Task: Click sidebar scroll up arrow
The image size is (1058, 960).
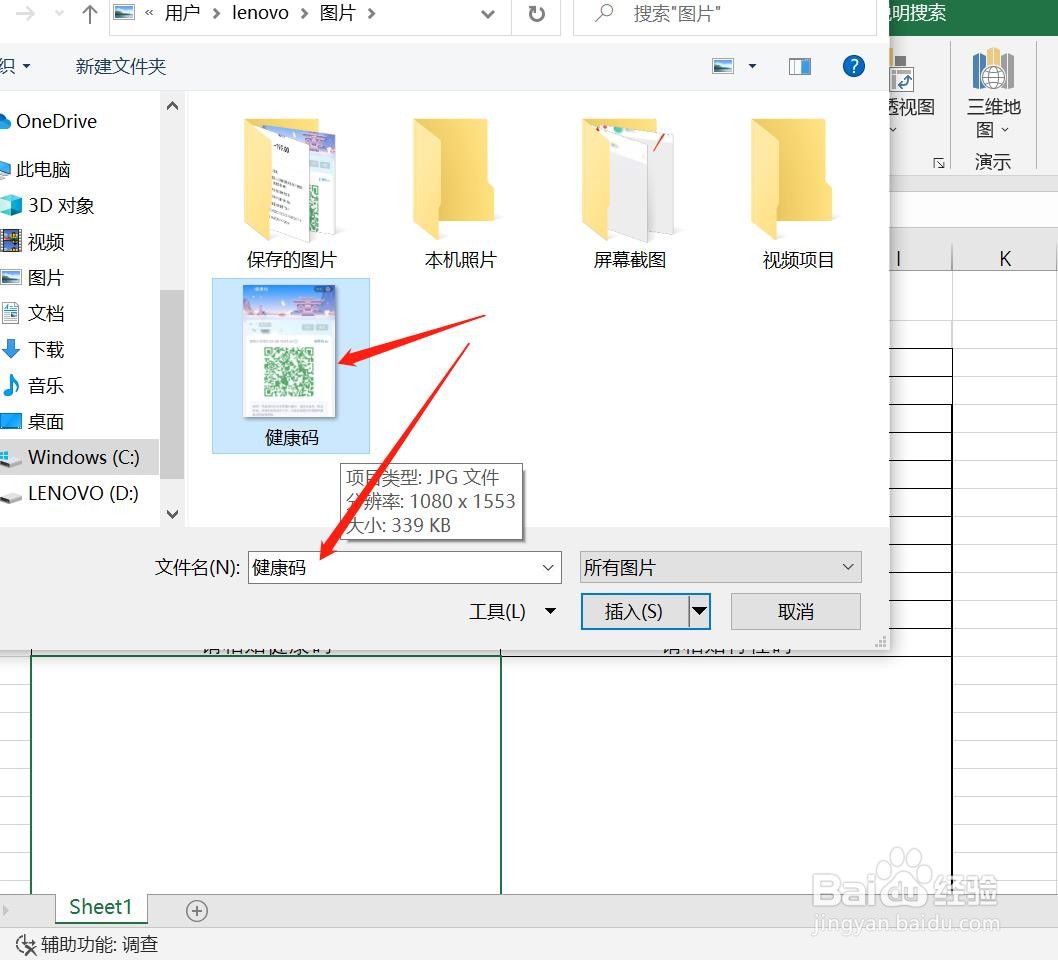Action: click(x=172, y=106)
